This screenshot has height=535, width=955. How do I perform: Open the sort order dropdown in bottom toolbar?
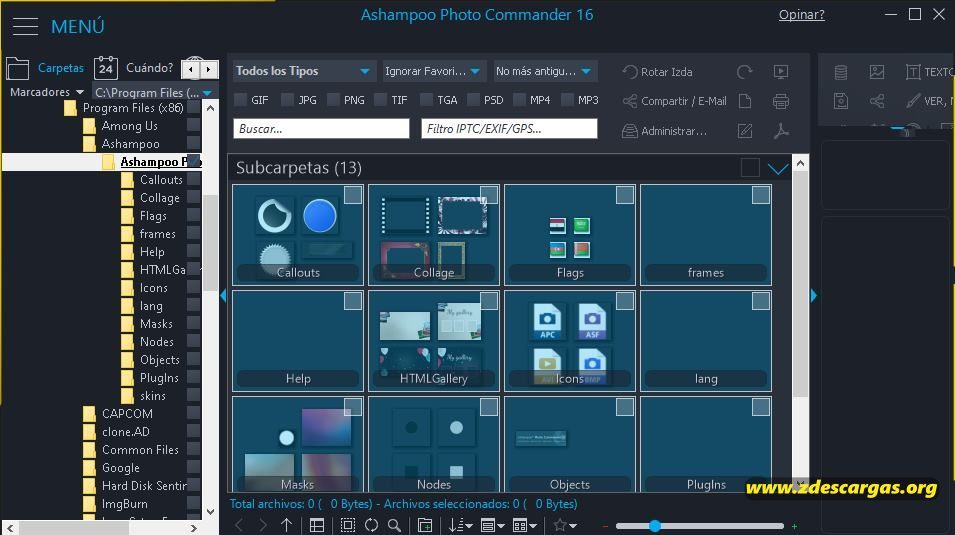[x=460, y=525]
